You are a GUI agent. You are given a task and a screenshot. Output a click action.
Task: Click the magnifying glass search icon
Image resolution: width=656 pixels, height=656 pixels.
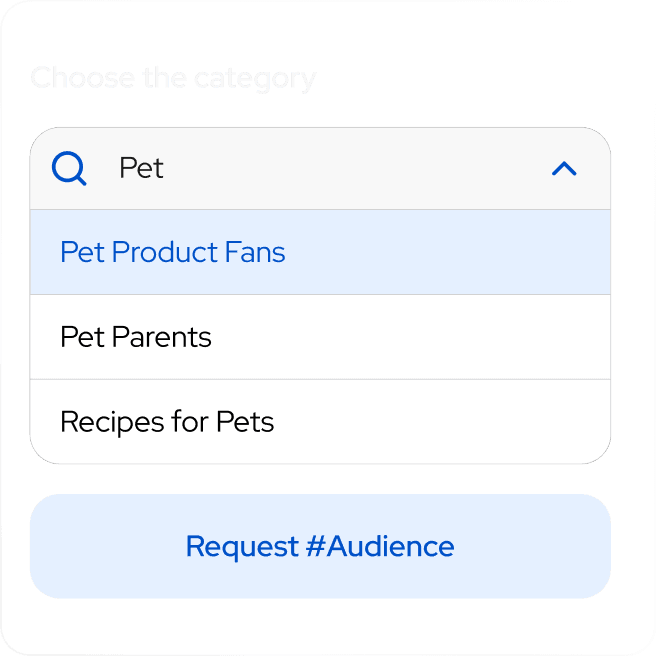point(69,169)
